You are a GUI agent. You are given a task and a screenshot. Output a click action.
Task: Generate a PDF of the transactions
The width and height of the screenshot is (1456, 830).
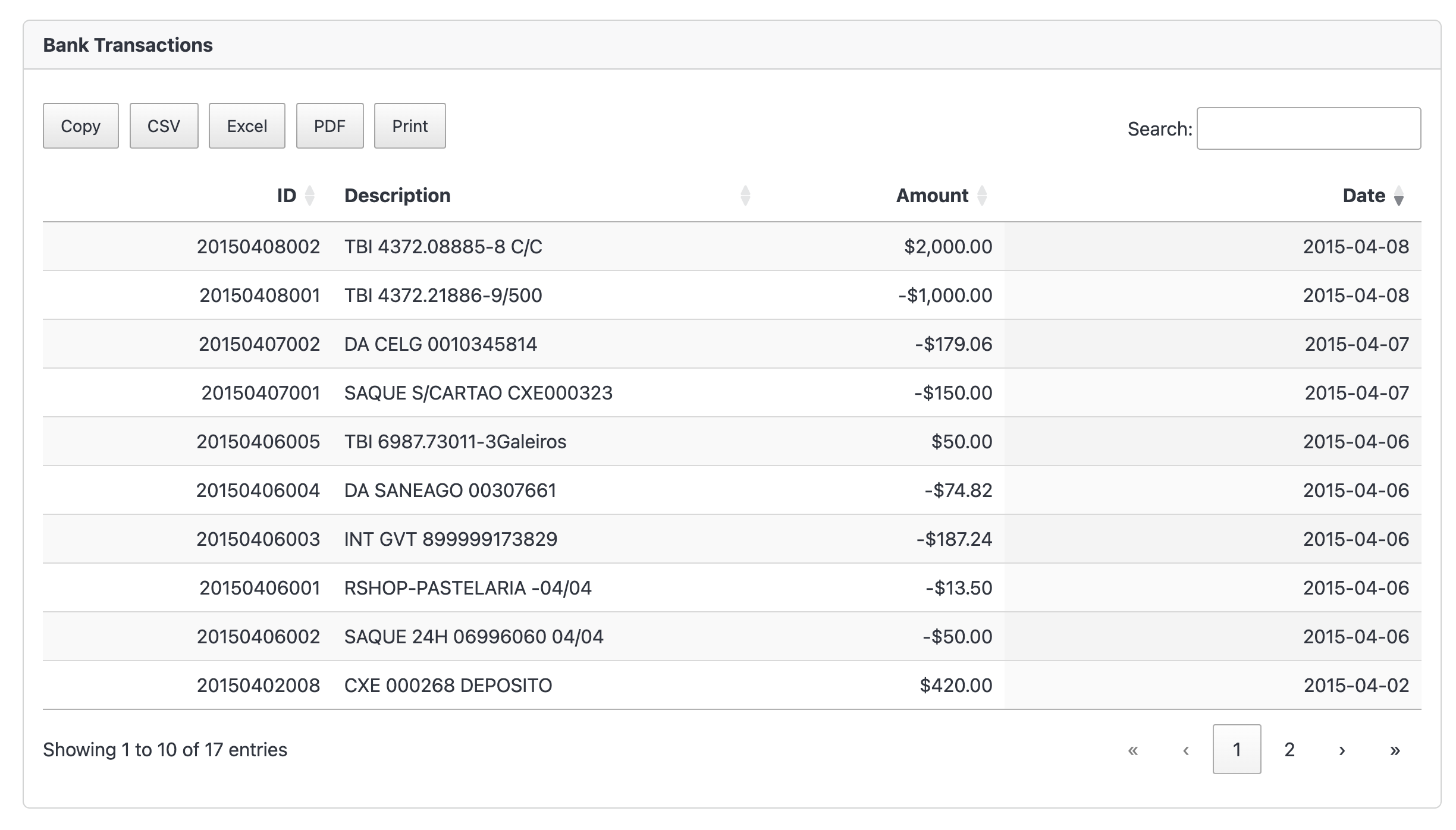pyautogui.click(x=330, y=126)
